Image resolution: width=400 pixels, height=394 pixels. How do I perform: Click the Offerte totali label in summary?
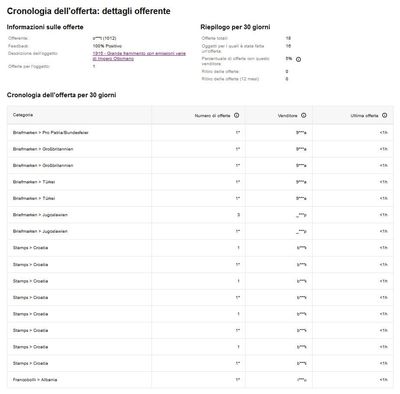point(214,38)
